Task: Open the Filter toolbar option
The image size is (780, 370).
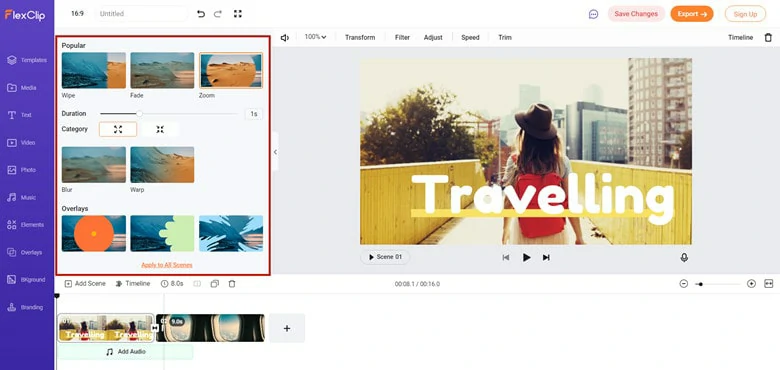Action: 402,38
